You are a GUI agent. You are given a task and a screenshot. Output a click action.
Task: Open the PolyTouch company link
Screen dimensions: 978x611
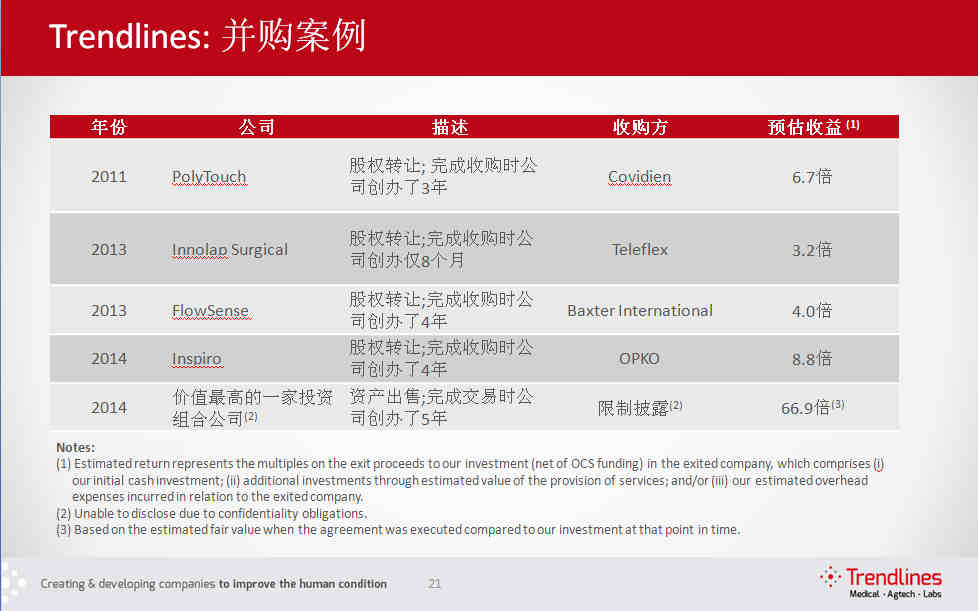209,177
